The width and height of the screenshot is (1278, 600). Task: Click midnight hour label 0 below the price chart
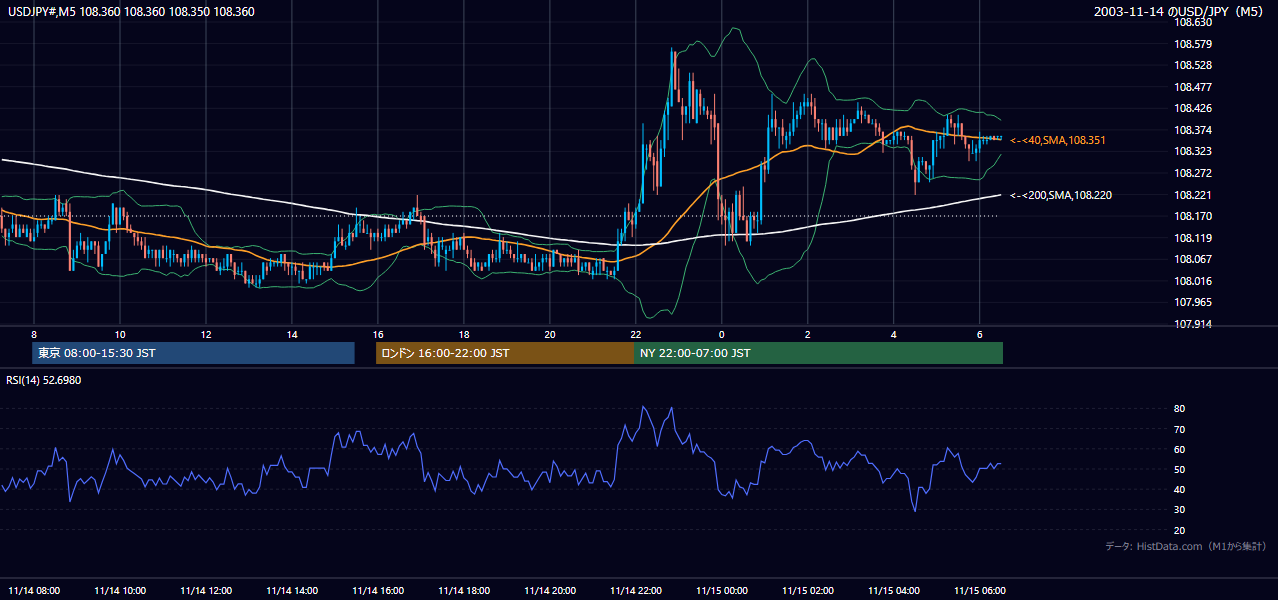721,334
